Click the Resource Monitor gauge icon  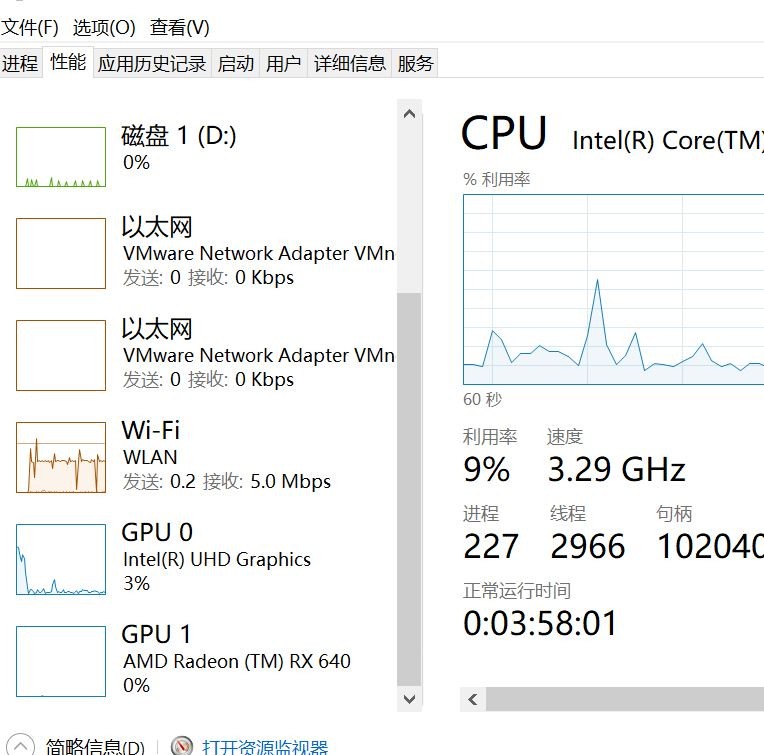point(182,746)
